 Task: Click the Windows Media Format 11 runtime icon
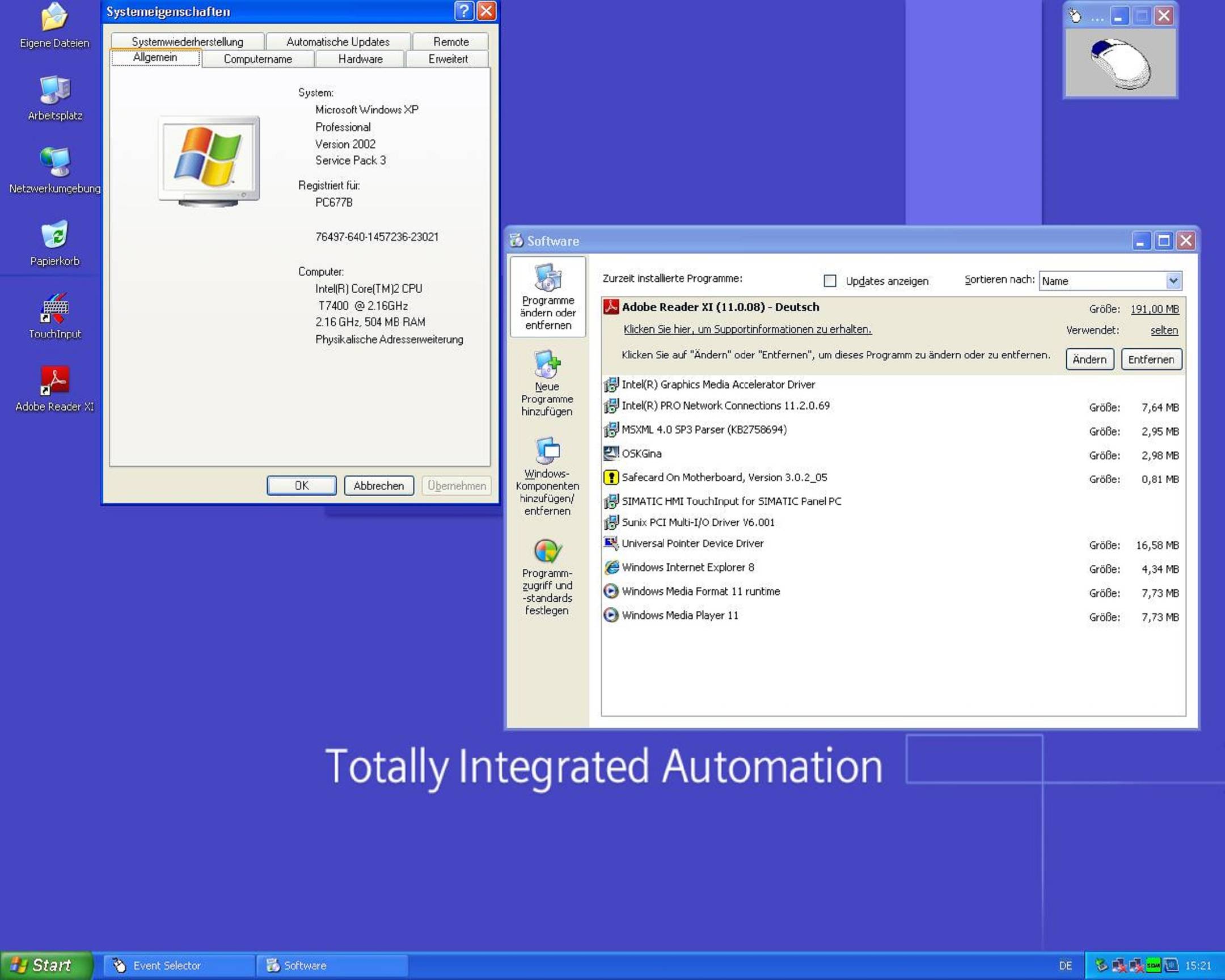[611, 591]
